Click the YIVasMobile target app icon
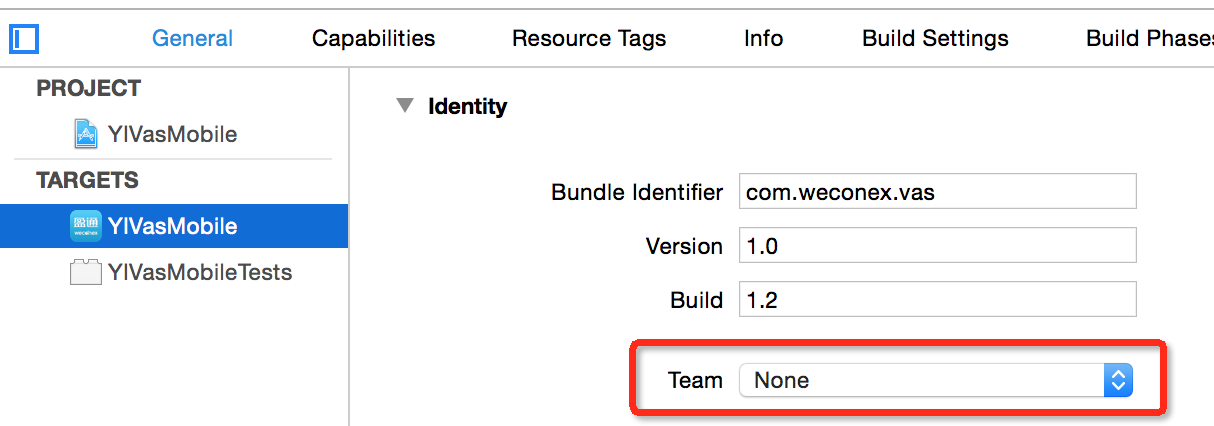The width and height of the screenshot is (1214, 426). click(x=86, y=226)
